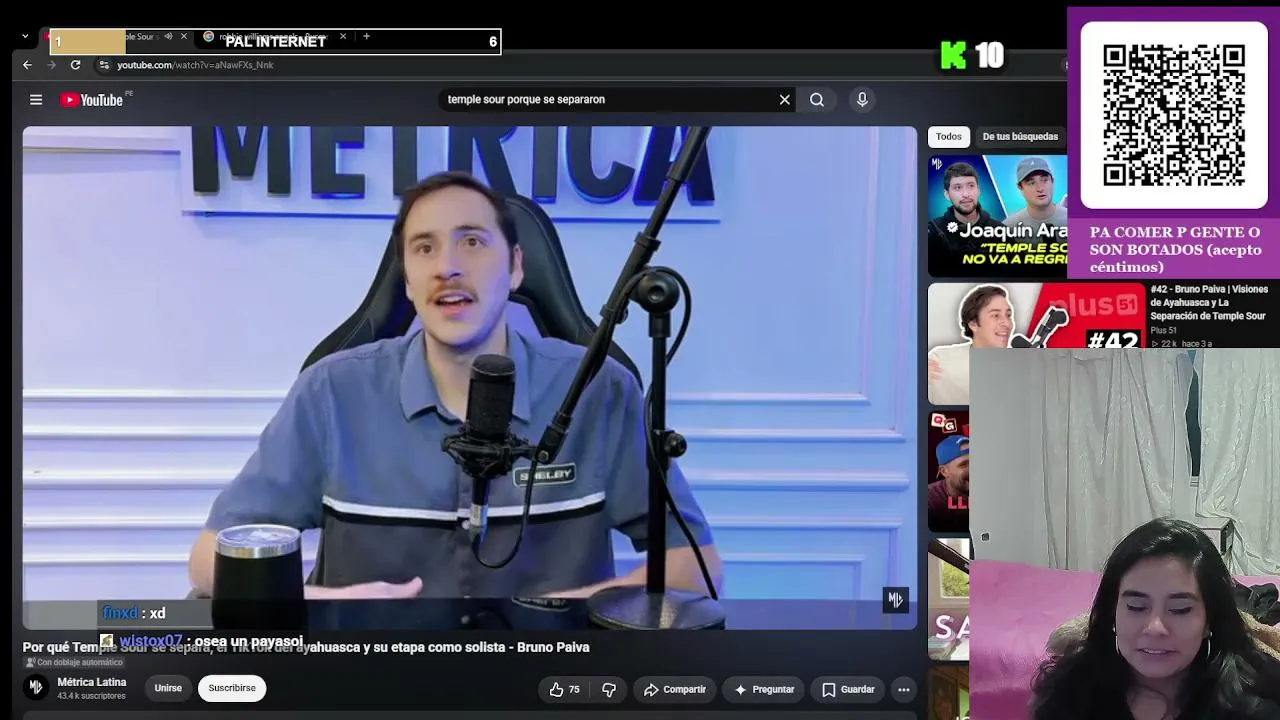Open the tab search dropdown arrow

(25, 37)
